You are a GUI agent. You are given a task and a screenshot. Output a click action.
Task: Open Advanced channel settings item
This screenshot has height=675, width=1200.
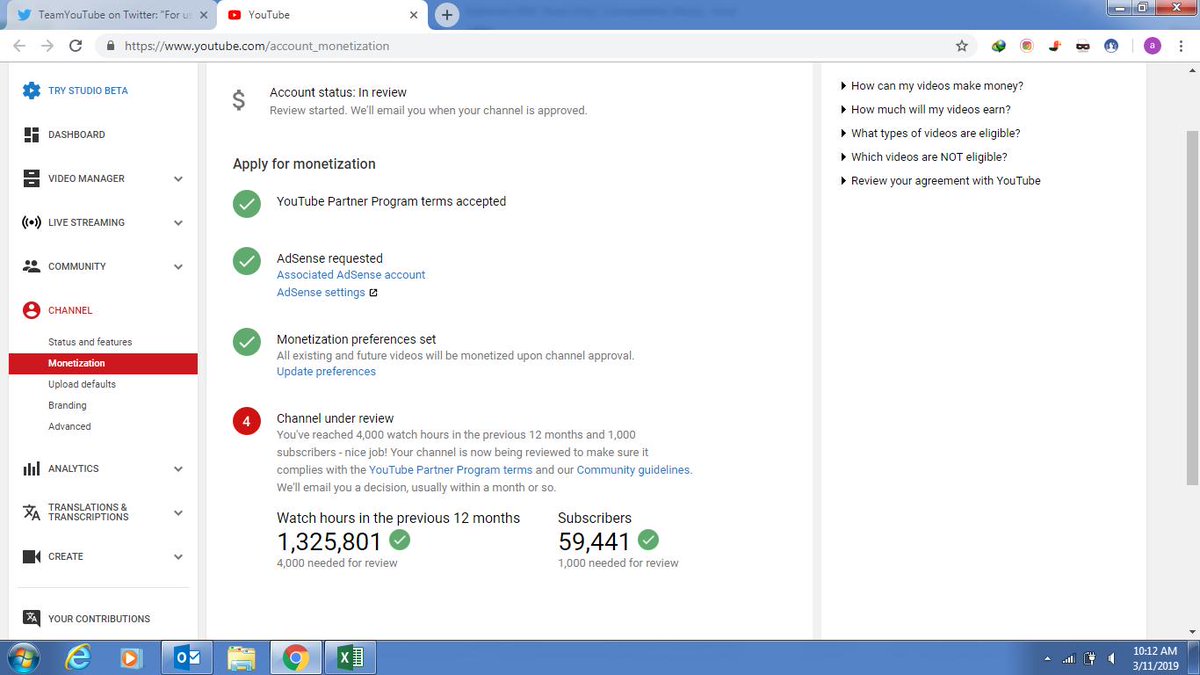pos(69,426)
